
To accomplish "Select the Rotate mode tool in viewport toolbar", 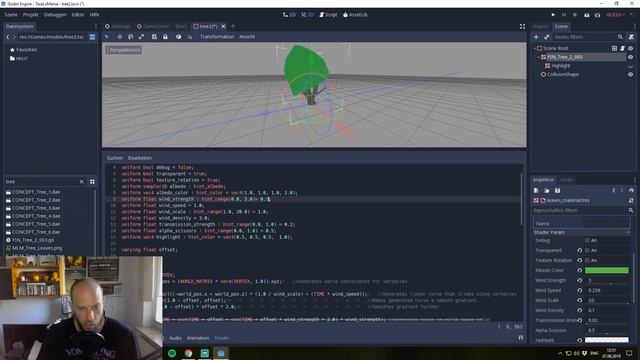I will pos(130,37).
